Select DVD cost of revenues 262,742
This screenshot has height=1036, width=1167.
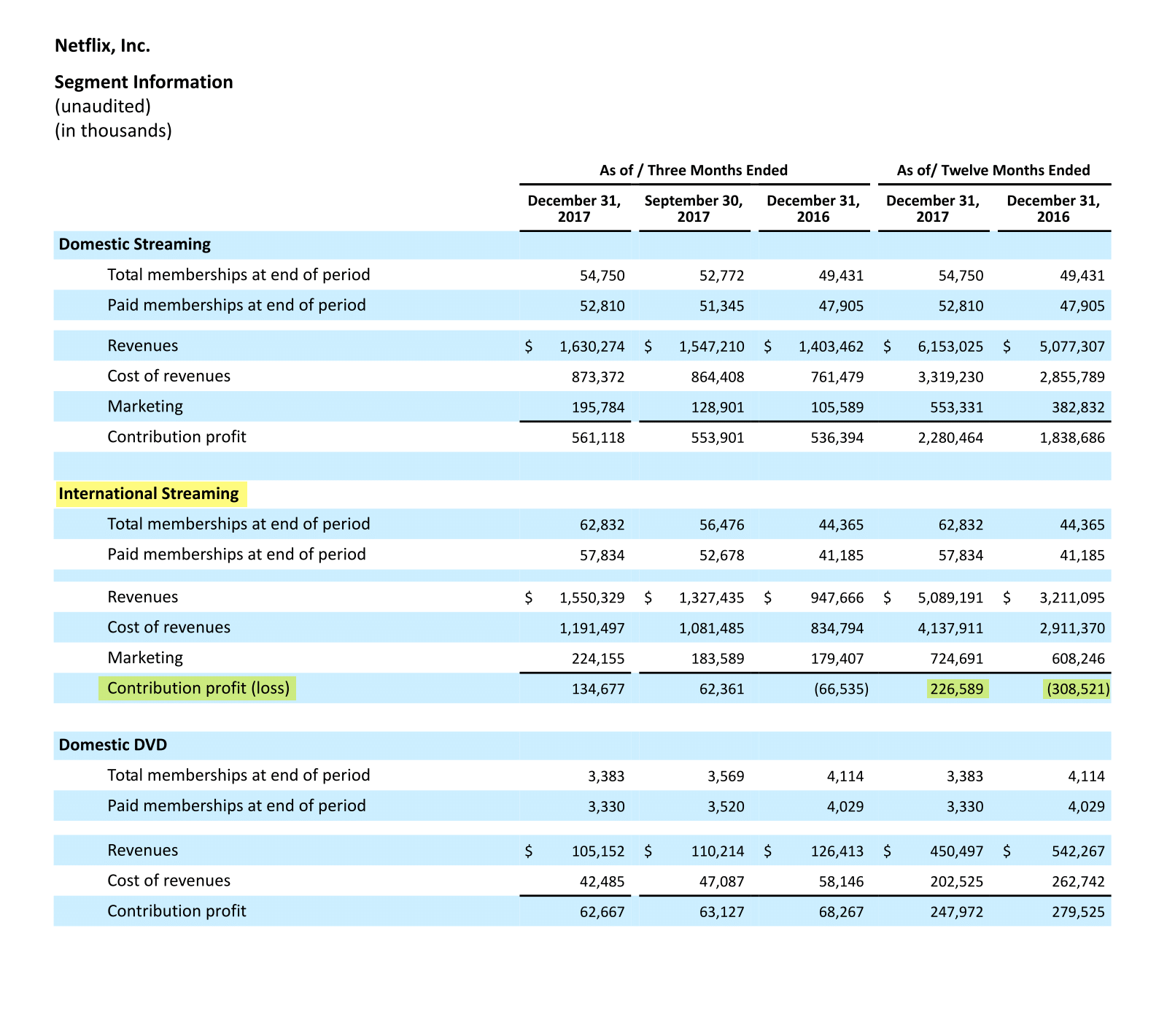(1078, 882)
